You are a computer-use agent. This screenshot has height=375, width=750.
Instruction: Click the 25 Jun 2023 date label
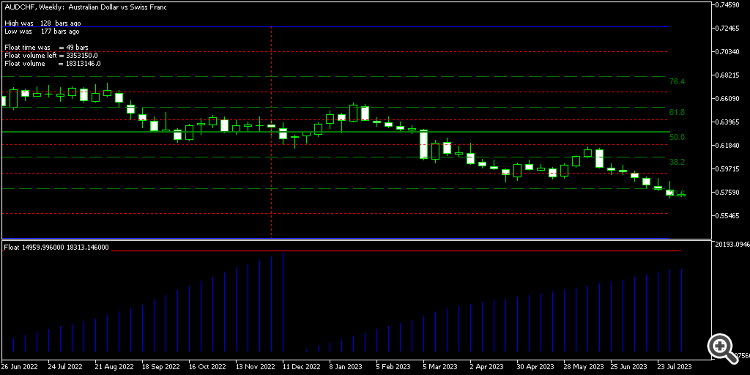[629, 367]
